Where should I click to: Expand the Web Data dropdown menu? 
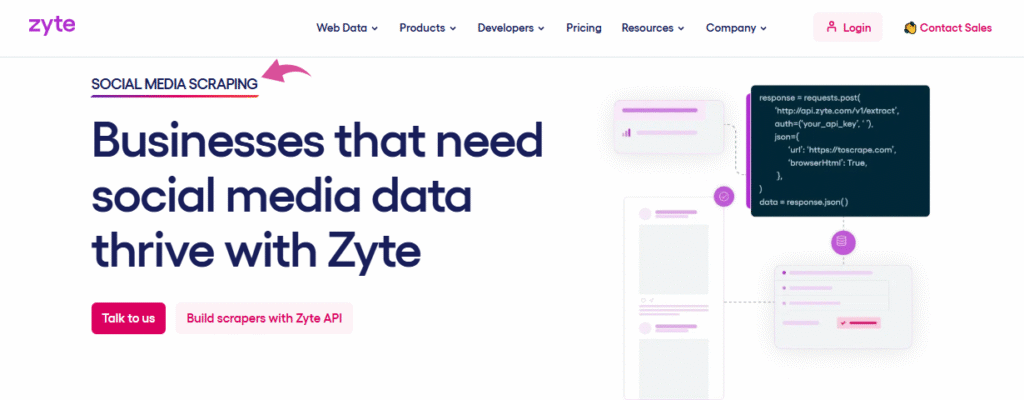[x=347, y=28]
